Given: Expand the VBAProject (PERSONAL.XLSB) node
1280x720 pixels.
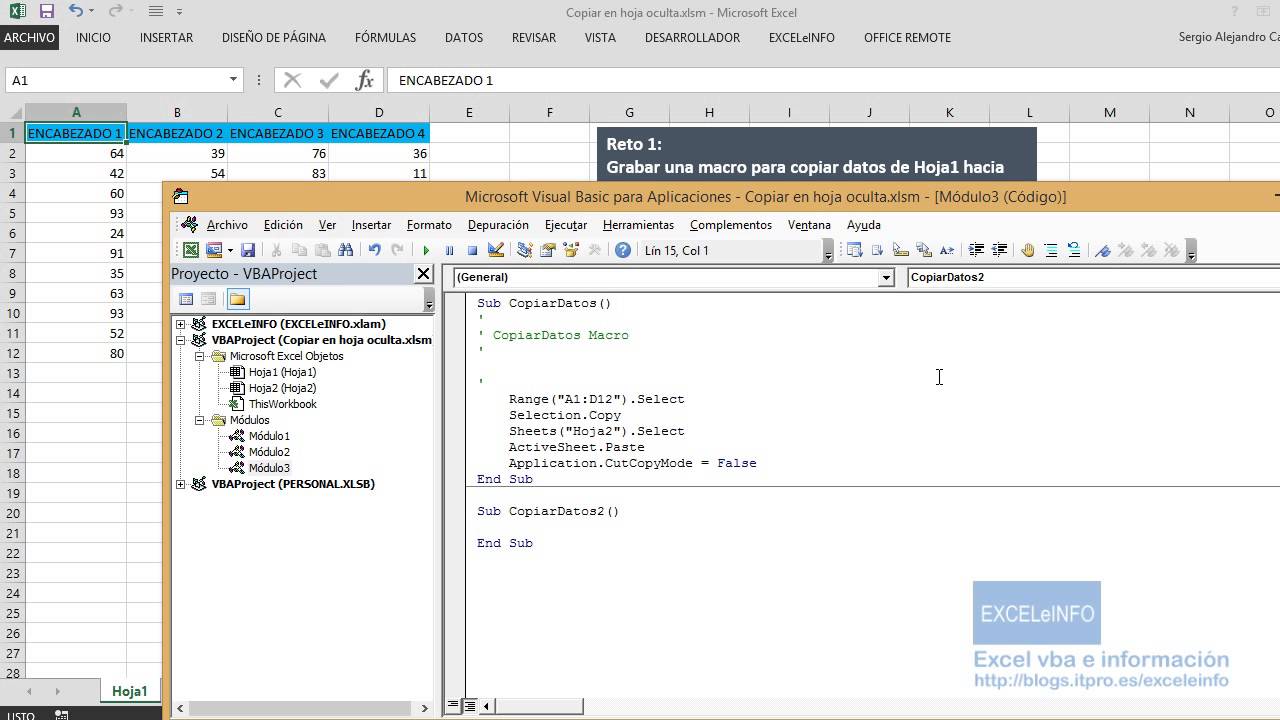Looking at the screenshot, I should click(181, 484).
